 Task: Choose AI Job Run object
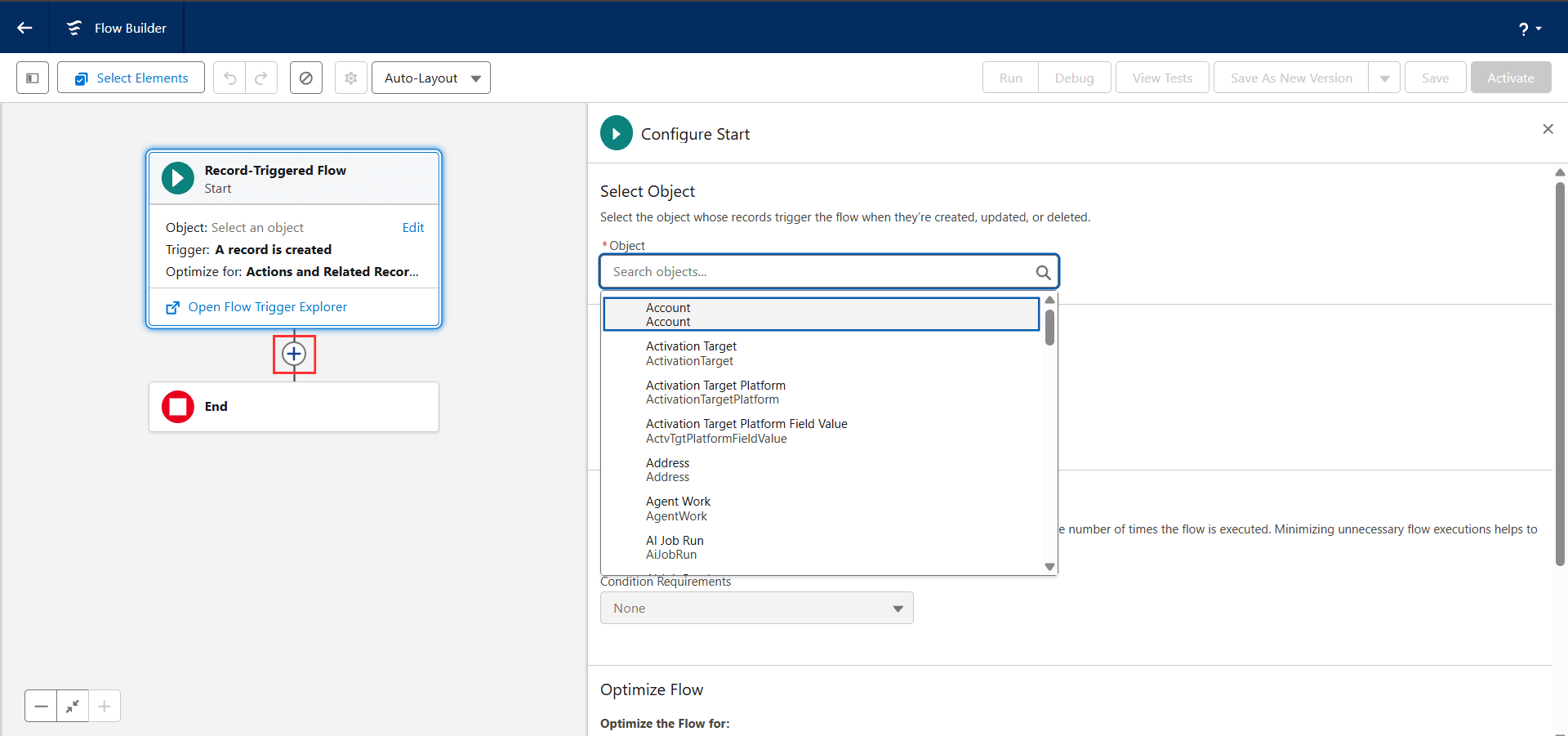[x=822, y=547]
